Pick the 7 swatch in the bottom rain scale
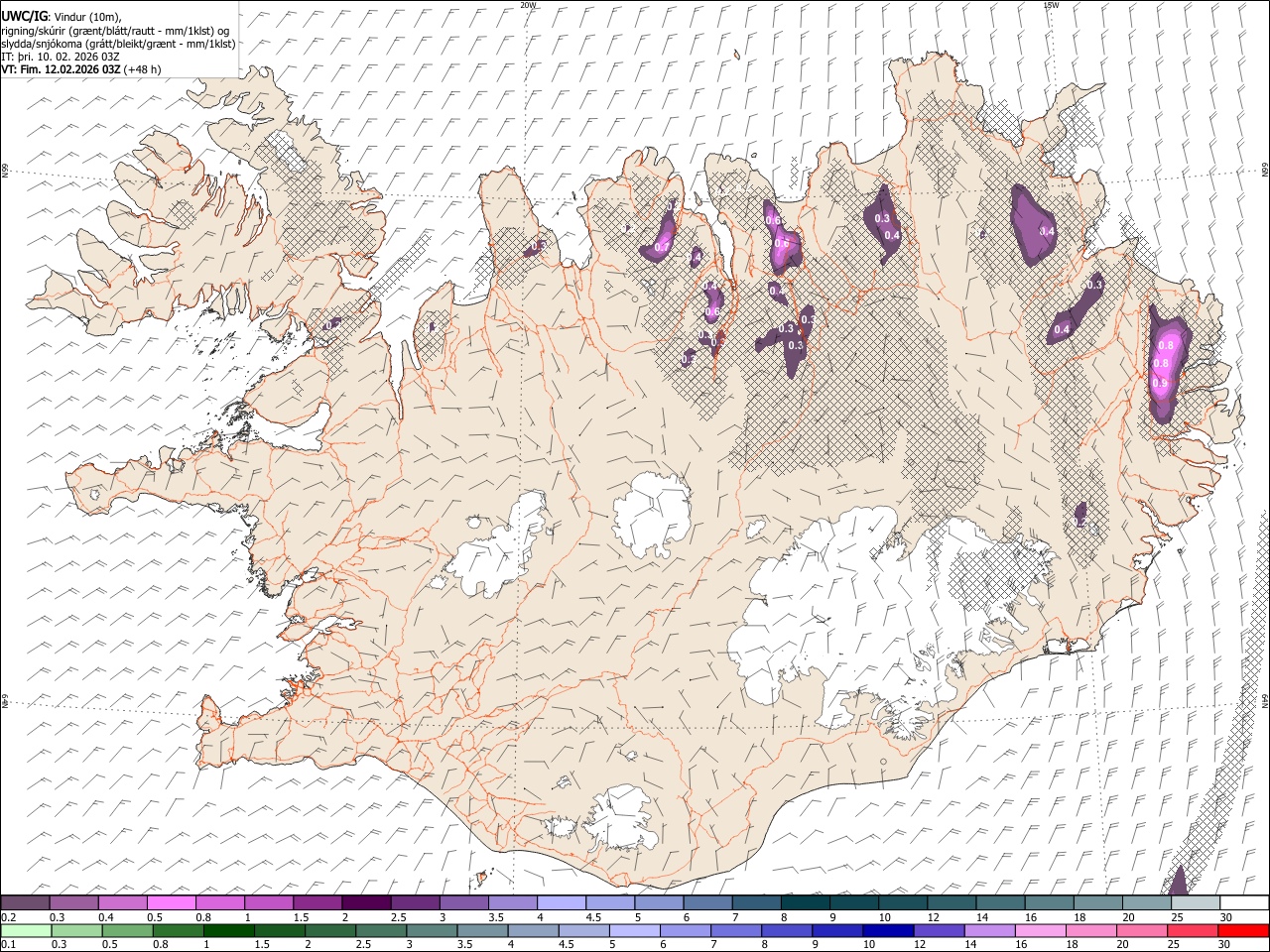This screenshot has width=1270, height=952. pyautogui.click(x=736, y=930)
